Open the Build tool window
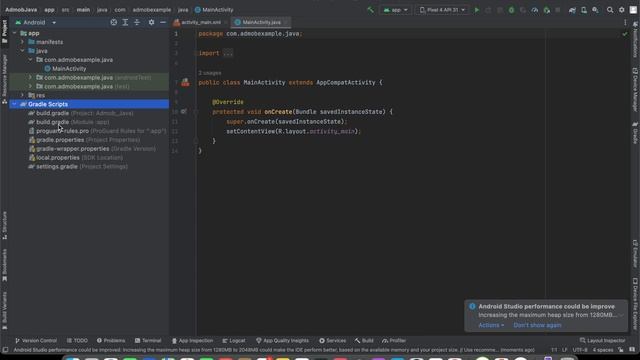 coord(364,340)
